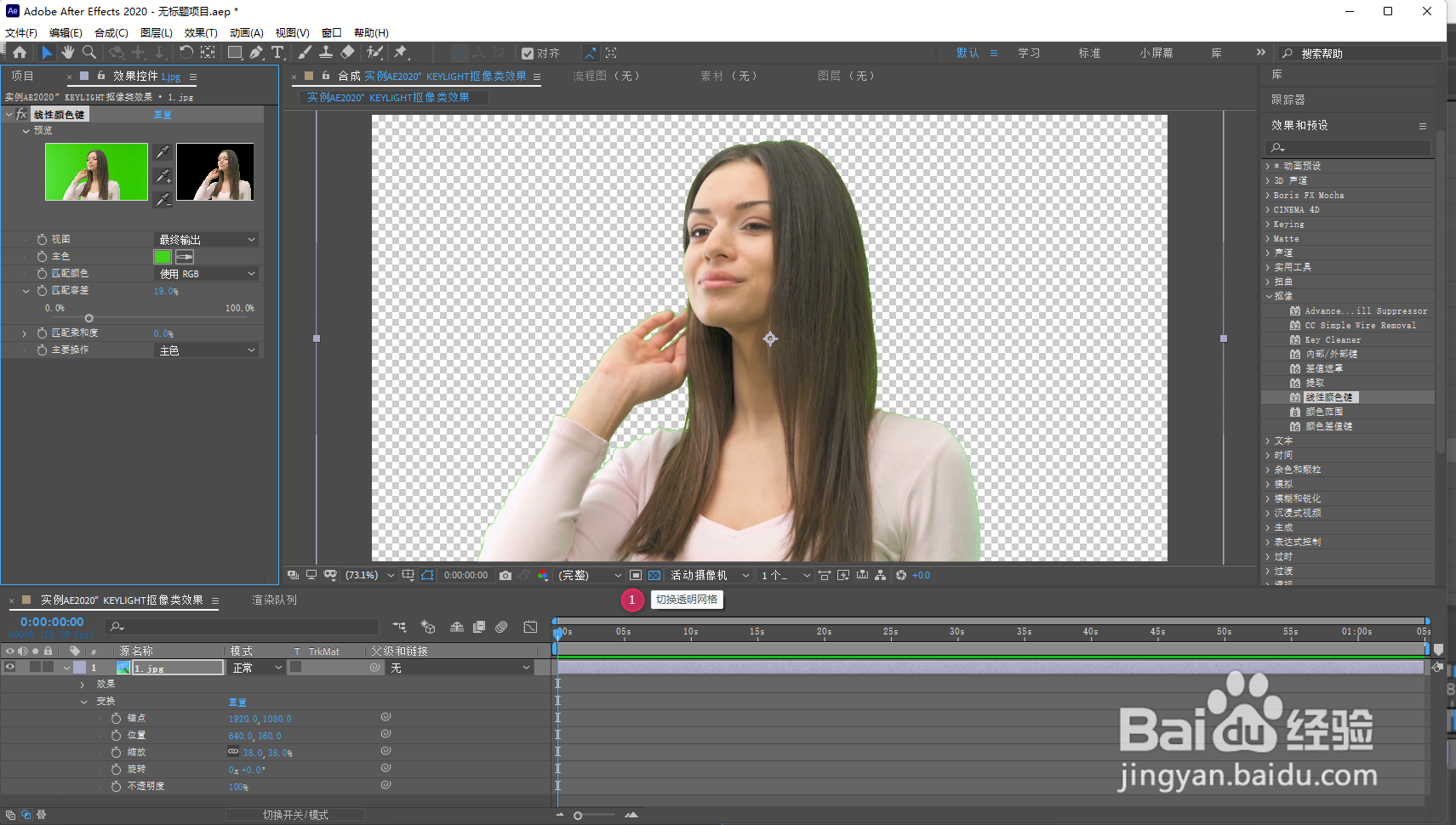Open the 文件(F) menu
Viewport: 1456px width, 825px height.
pyautogui.click(x=21, y=32)
